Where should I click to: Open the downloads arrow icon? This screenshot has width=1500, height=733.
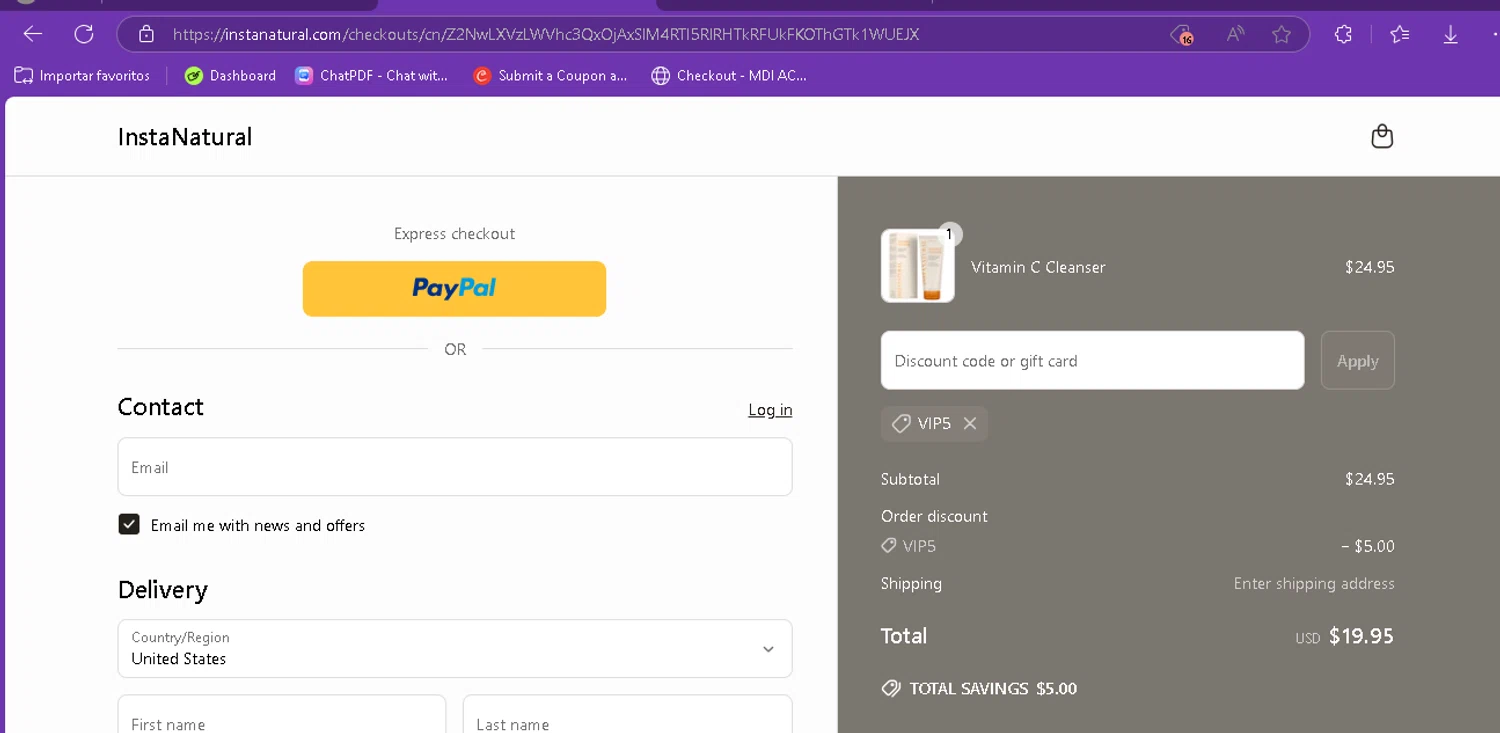pos(1450,34)
